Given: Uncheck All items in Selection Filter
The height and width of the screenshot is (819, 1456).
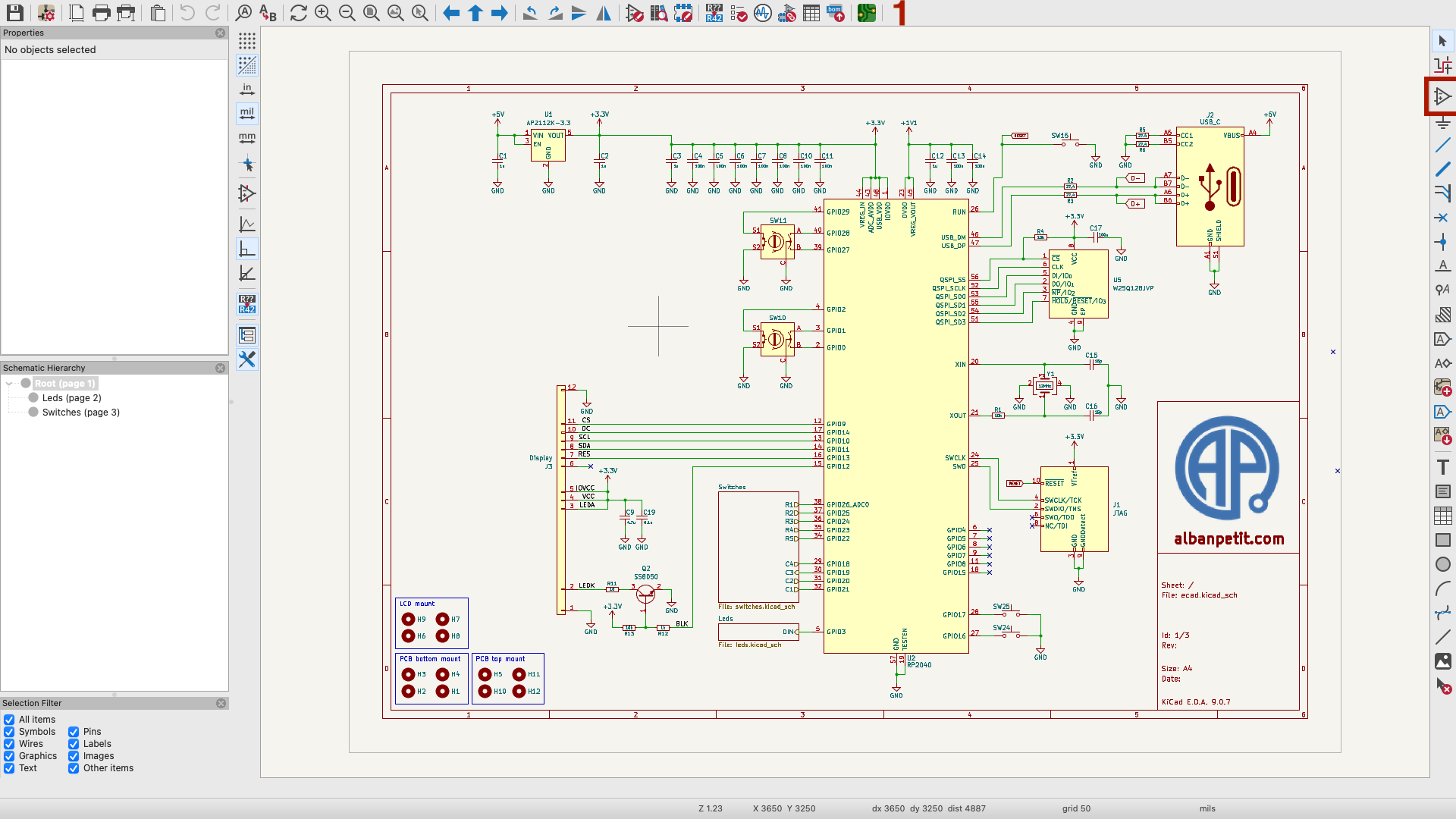Looking at the screenshot, I should click(x=9, y=720).
